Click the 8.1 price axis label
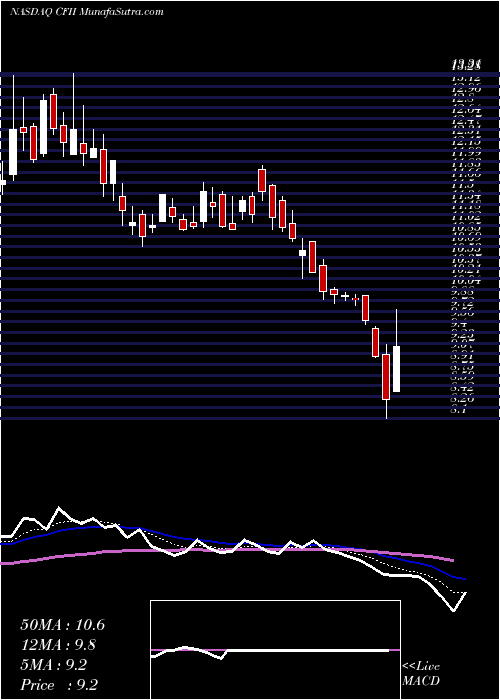The width and height of the screenshot is (500, 700). point(458,410)
